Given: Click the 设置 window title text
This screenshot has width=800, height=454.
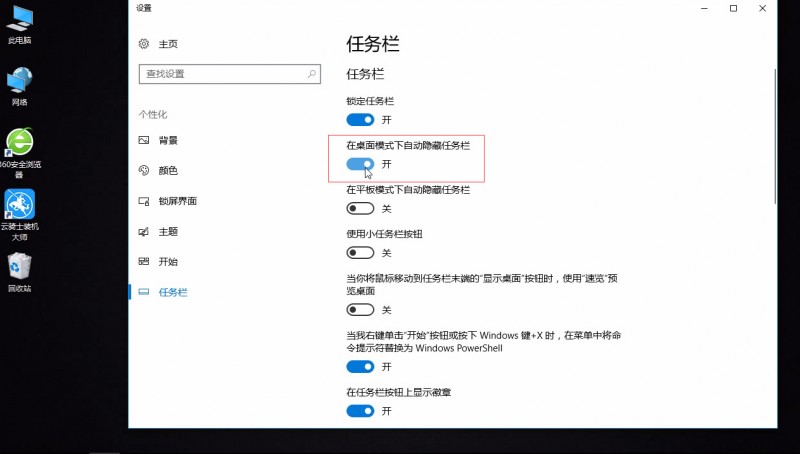Looking at the screenshot, I should click(144, 8).
